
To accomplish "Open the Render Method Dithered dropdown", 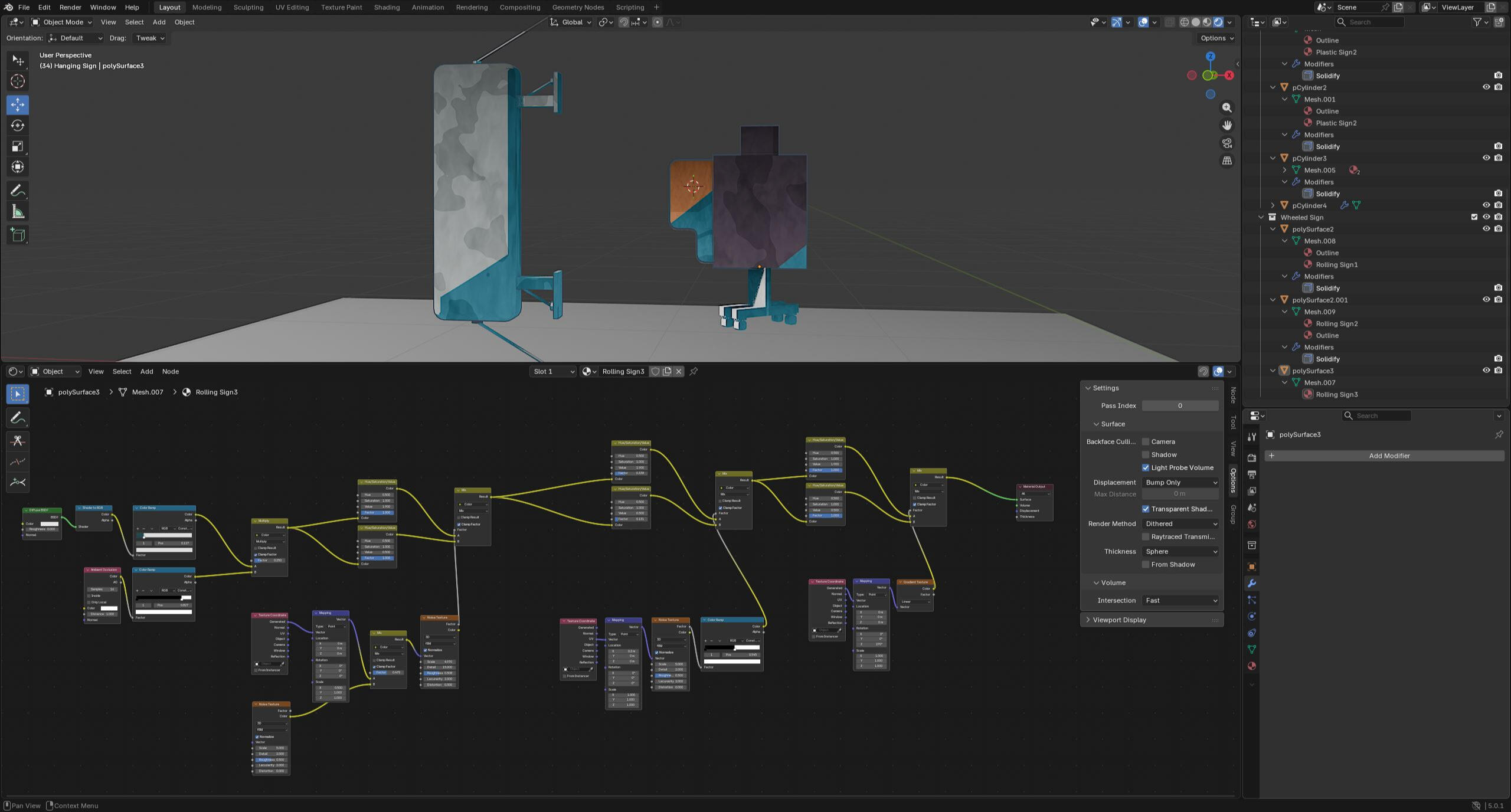I will 1180,523.
